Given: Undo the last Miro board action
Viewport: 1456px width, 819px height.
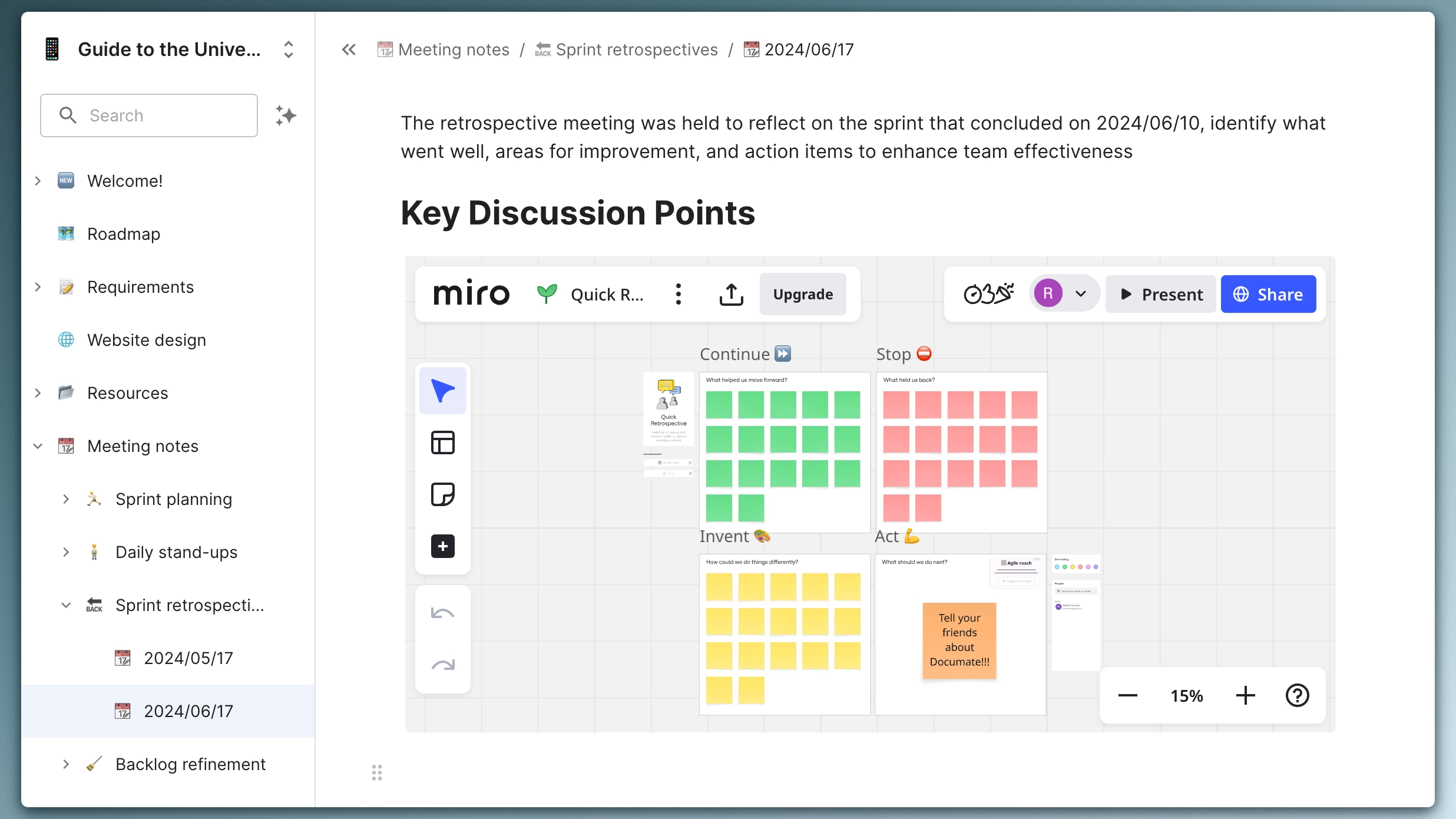Looking at the screenshot, I should point(442,613).
